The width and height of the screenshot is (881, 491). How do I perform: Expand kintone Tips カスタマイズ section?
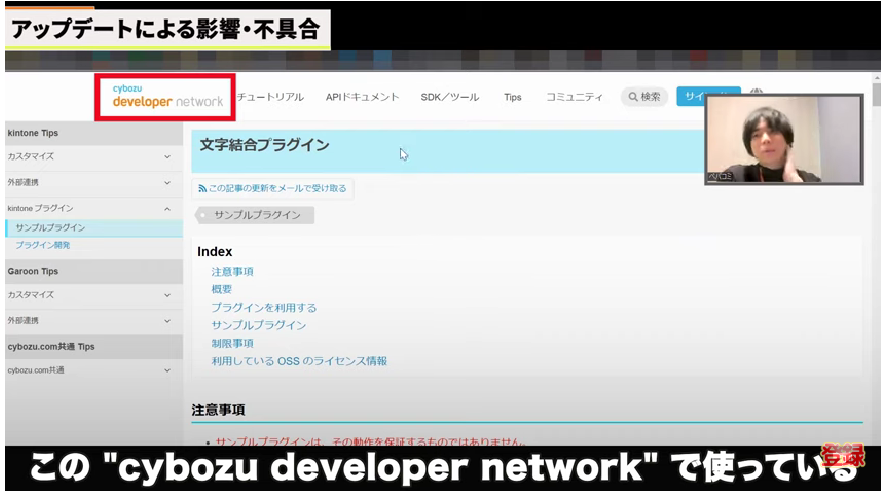click(x=167, y=157)
